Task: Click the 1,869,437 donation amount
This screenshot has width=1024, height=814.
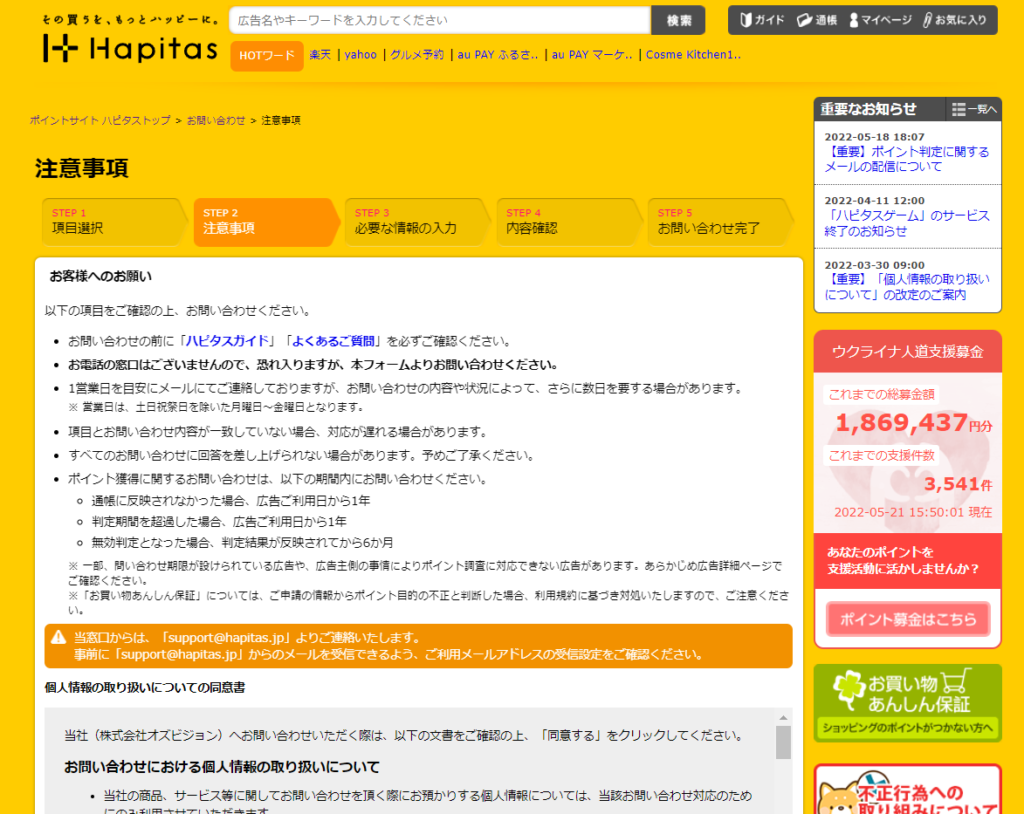Action: (901, 423)
